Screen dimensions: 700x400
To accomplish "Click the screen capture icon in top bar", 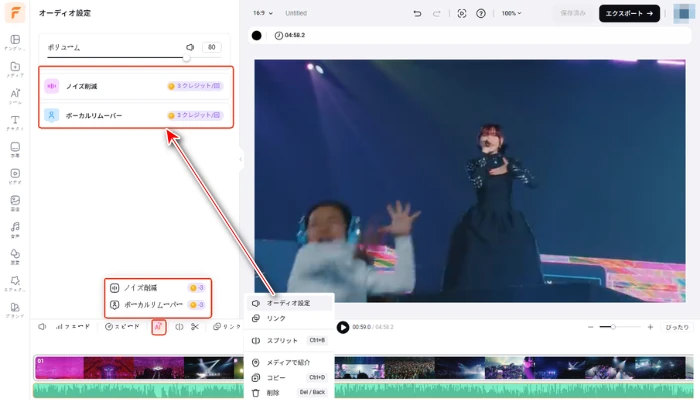I will pos(461,14).
